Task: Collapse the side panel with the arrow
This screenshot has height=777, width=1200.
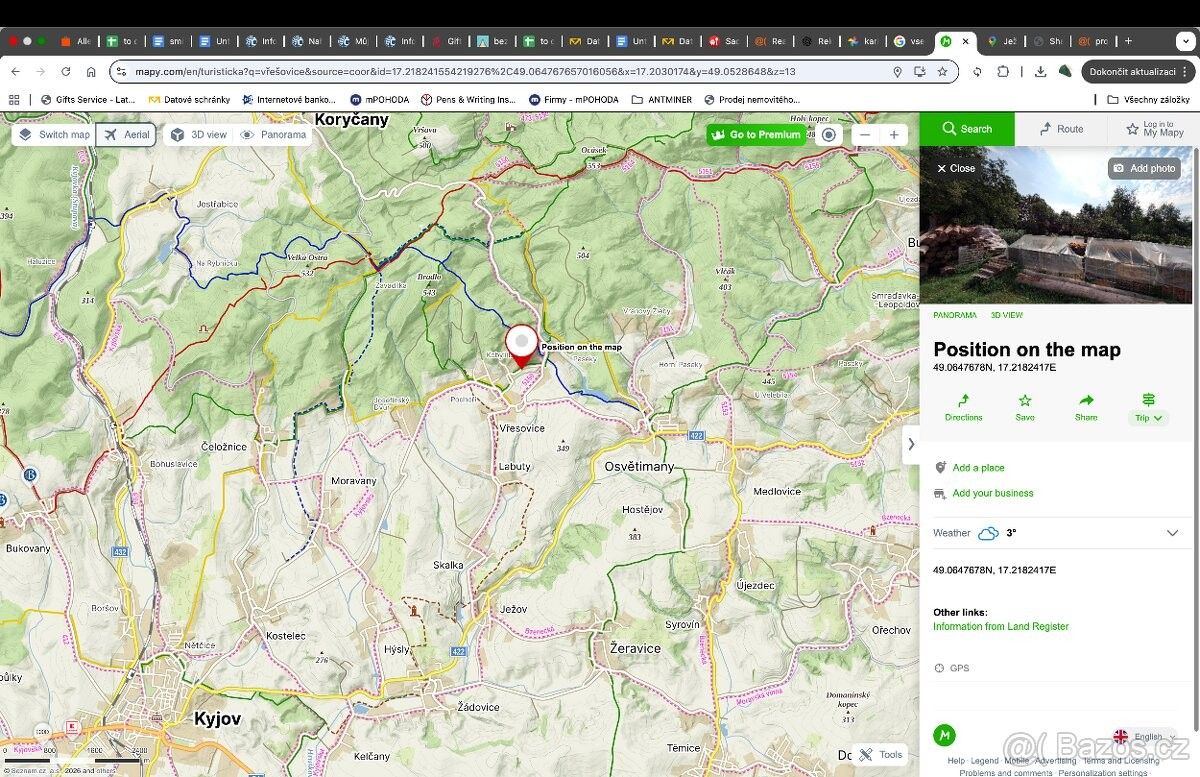Action: [911, 445]
